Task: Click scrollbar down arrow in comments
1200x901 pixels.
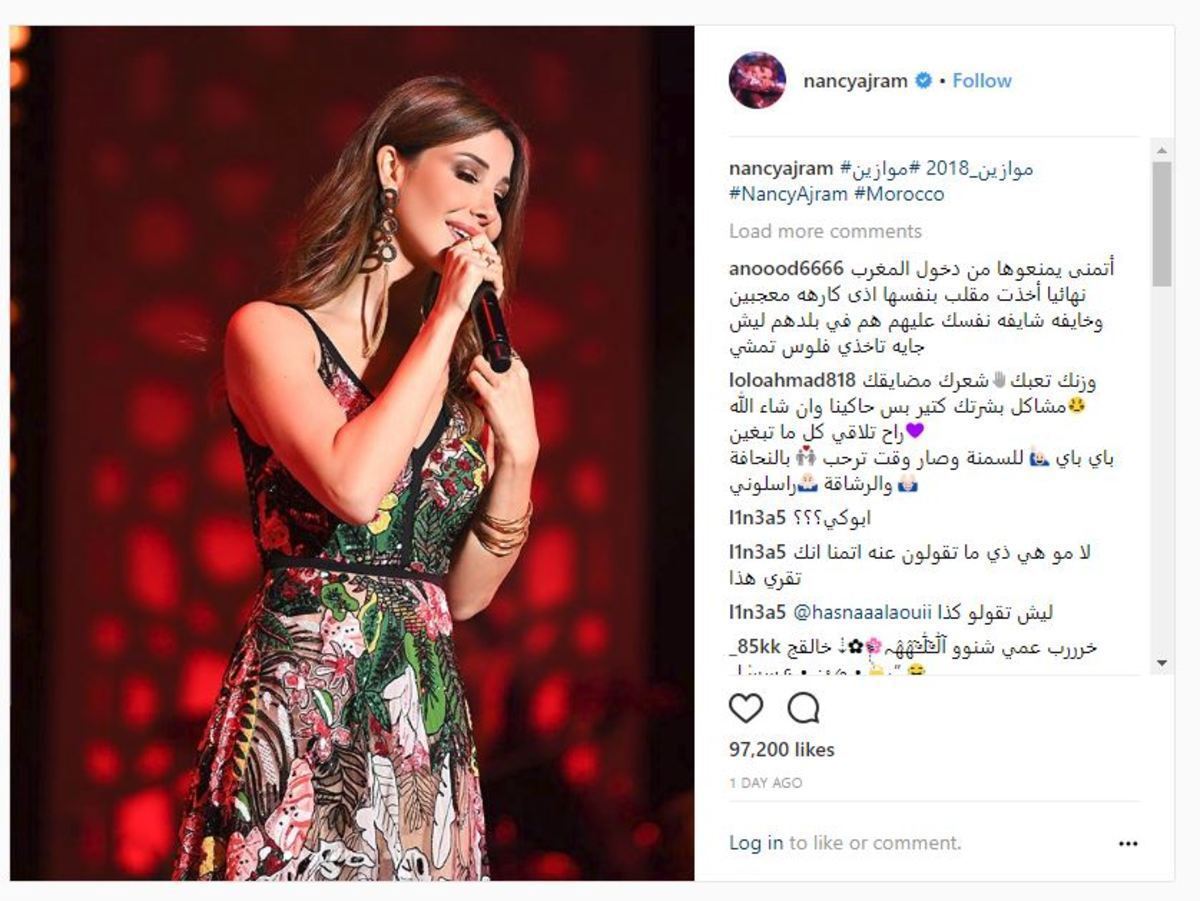Action: (1161, 663)
